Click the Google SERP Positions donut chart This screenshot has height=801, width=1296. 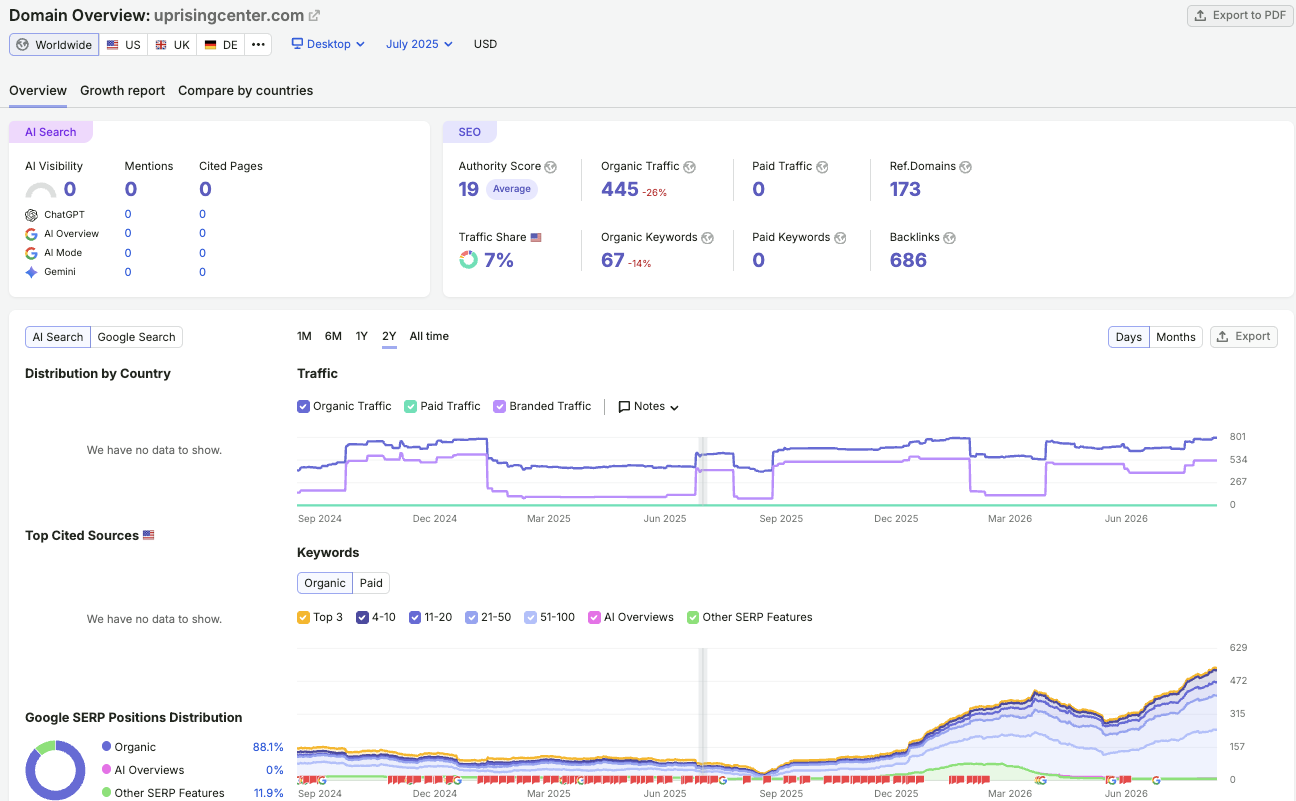coord(55,771)
